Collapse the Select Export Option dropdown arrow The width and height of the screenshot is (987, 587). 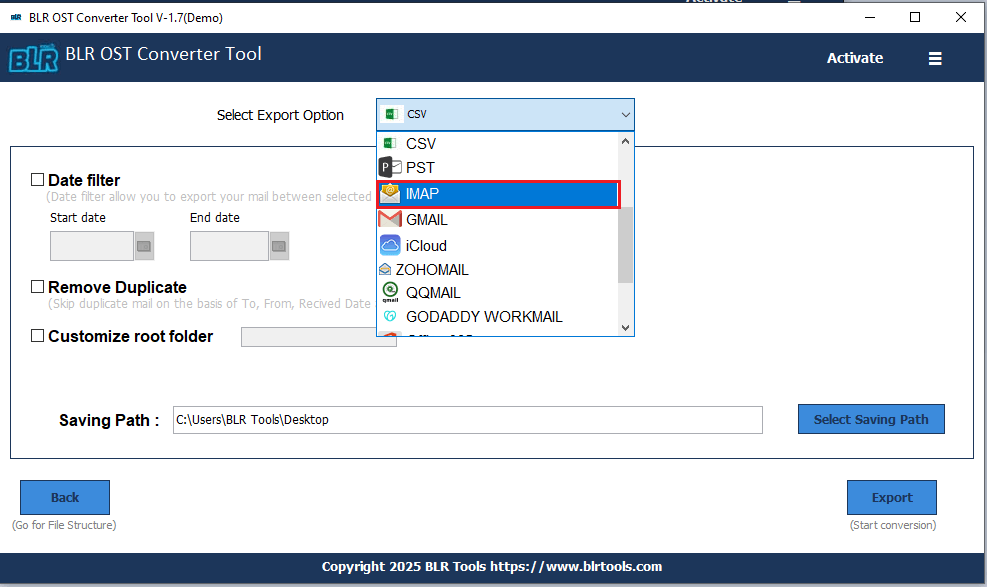coord(625,114)
